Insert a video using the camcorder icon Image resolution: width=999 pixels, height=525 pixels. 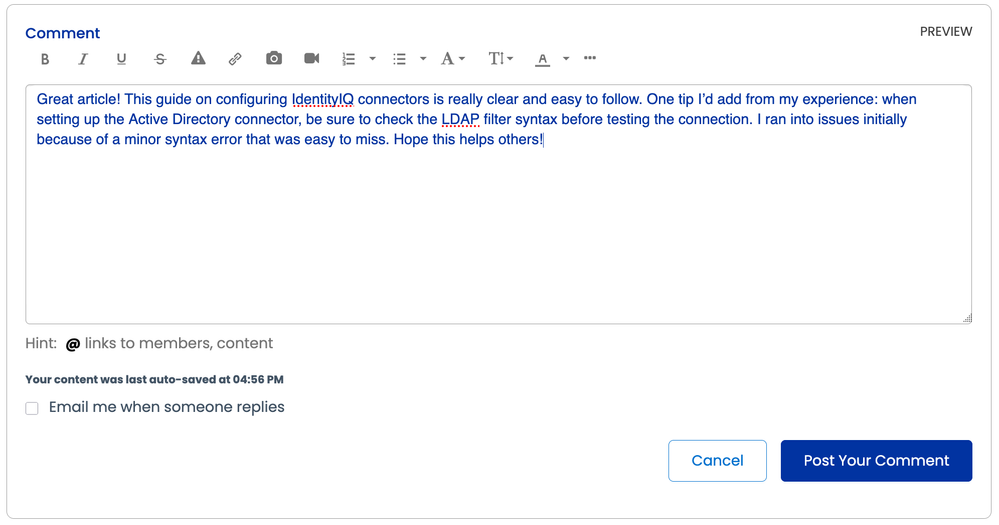coord(311,59)
